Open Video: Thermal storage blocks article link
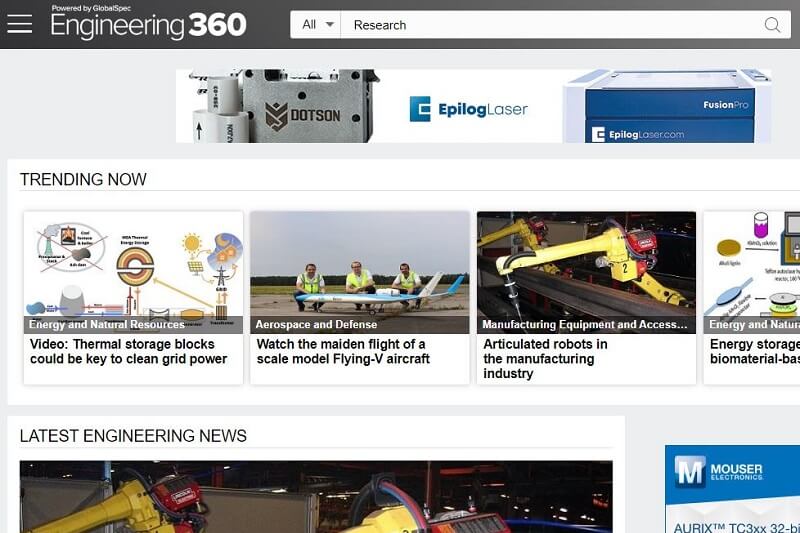Screen dimensions: 800x533 click(129, 351)
